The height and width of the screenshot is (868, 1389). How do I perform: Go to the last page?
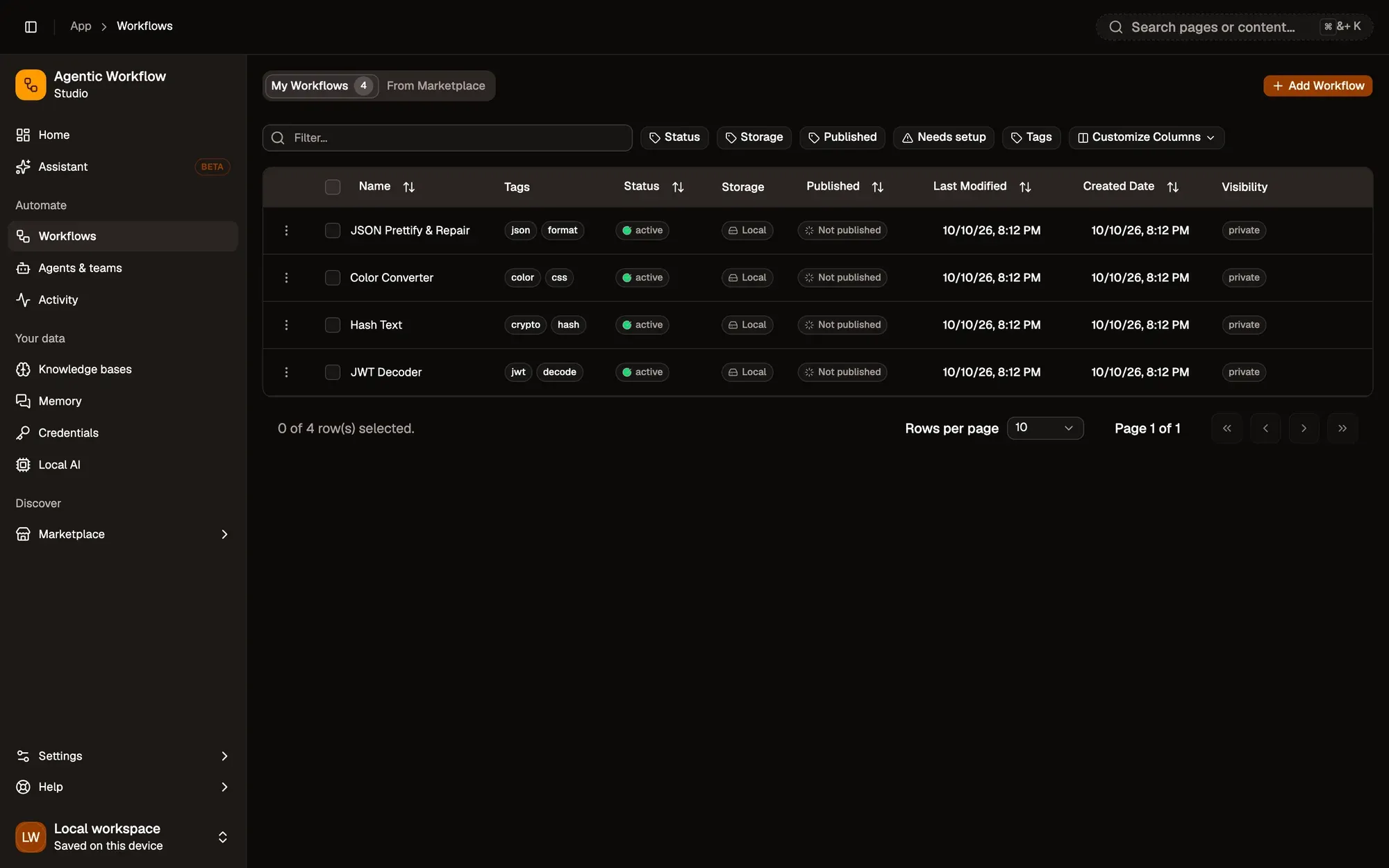click(x=1342, y=428)
